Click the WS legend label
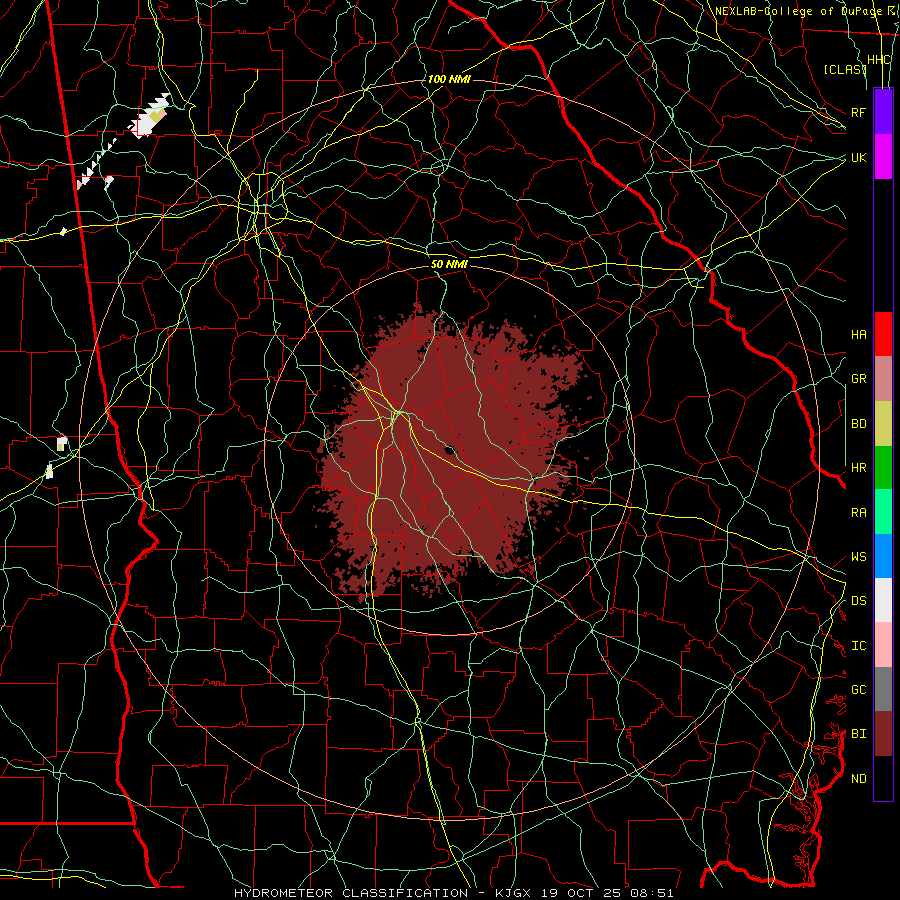 pos(859,557)
